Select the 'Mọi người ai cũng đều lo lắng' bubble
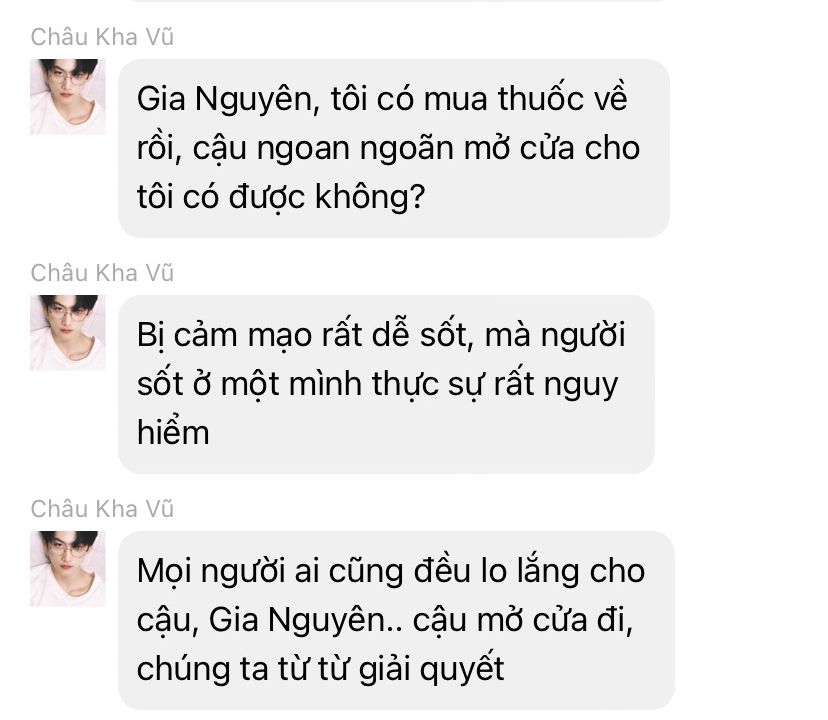 coord(397,621)
